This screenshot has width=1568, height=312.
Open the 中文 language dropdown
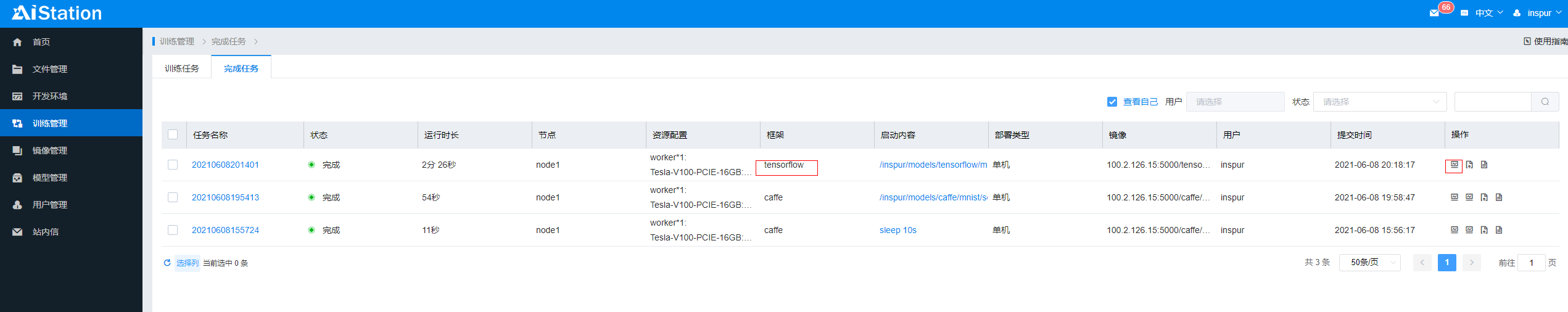[x=1488, y=13]
